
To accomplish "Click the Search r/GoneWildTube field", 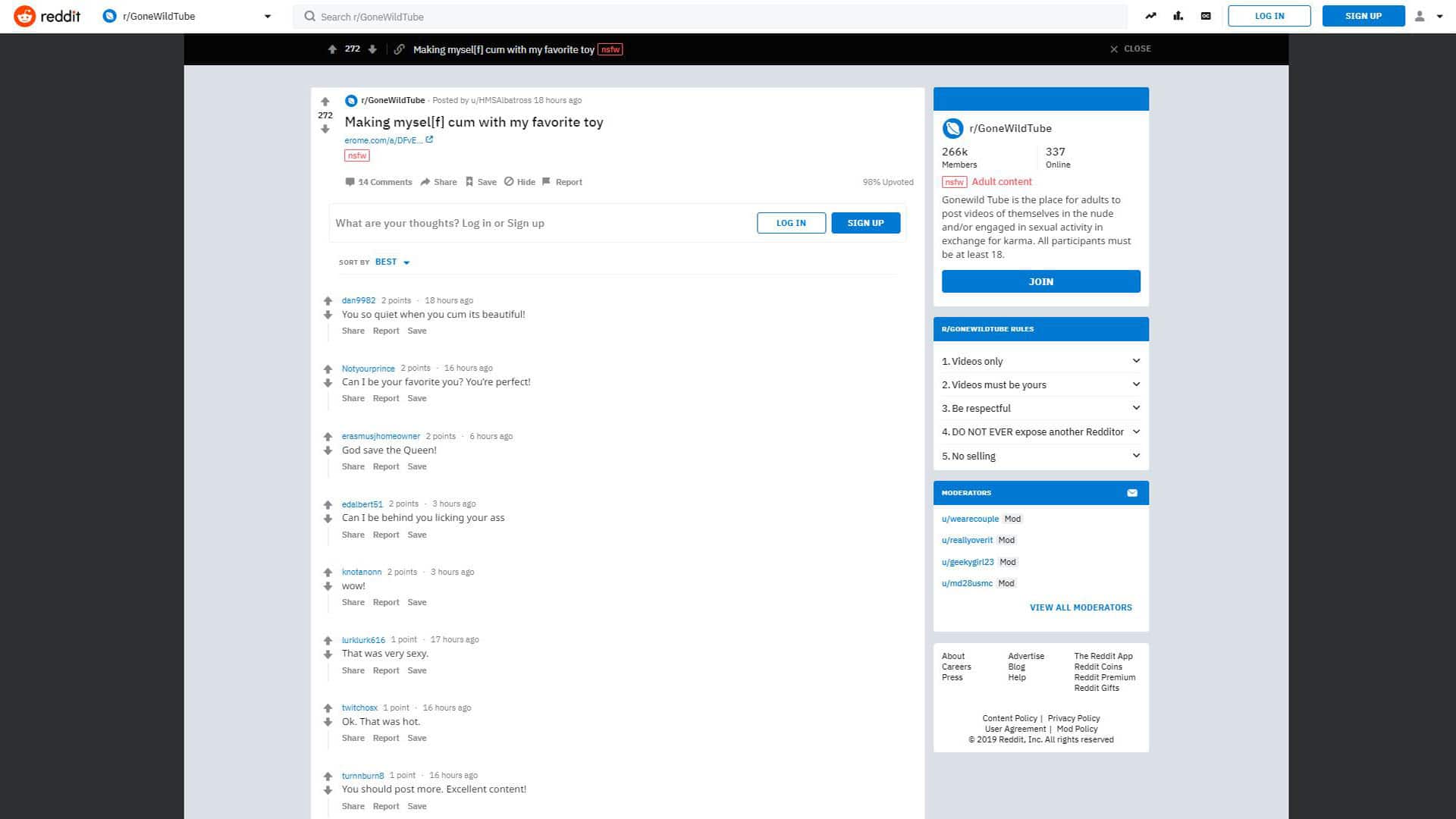I will click(709, 17).
